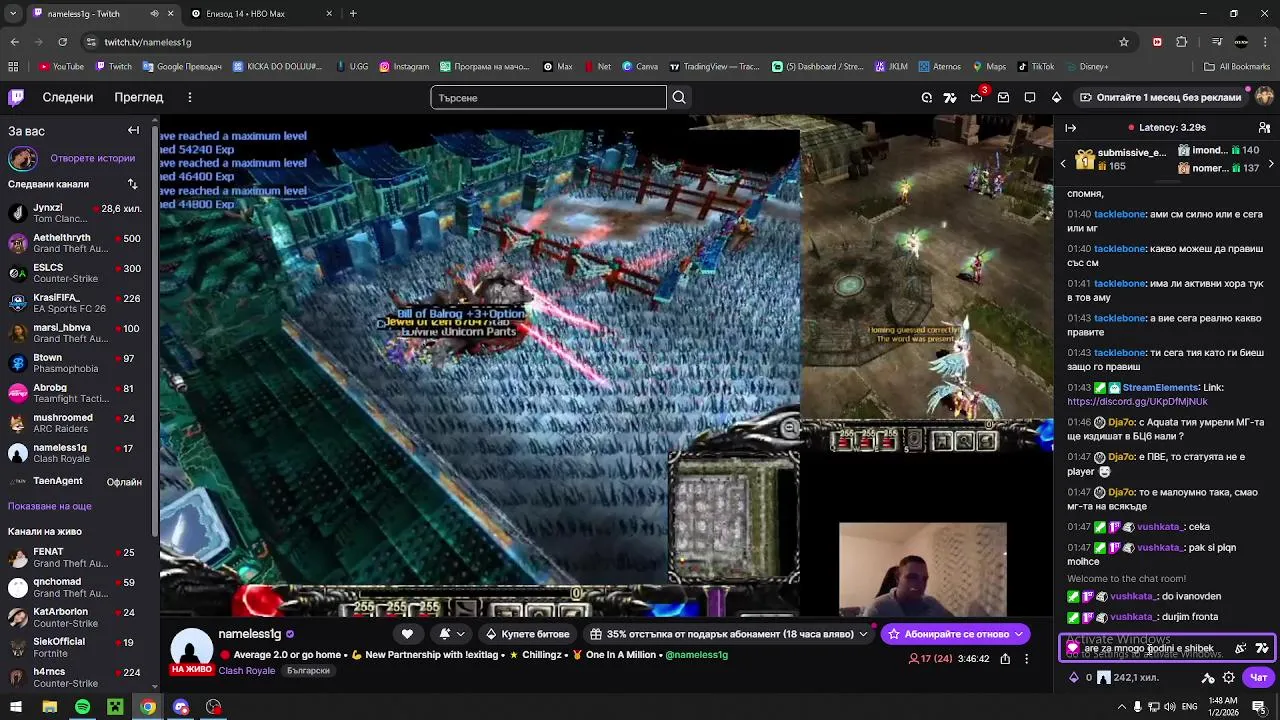Open the All Bookmarks folder
Viewport: 1280px width, 720px height.
[x=1237, y=67]
